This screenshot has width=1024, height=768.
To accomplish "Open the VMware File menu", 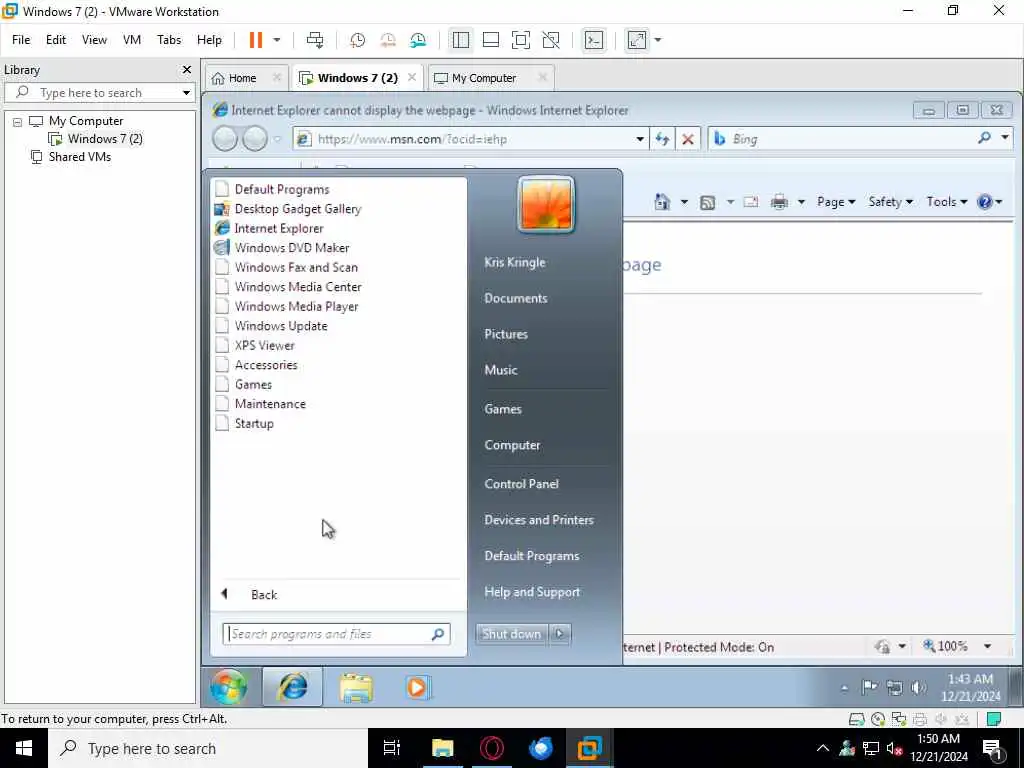I will point(21,40).
